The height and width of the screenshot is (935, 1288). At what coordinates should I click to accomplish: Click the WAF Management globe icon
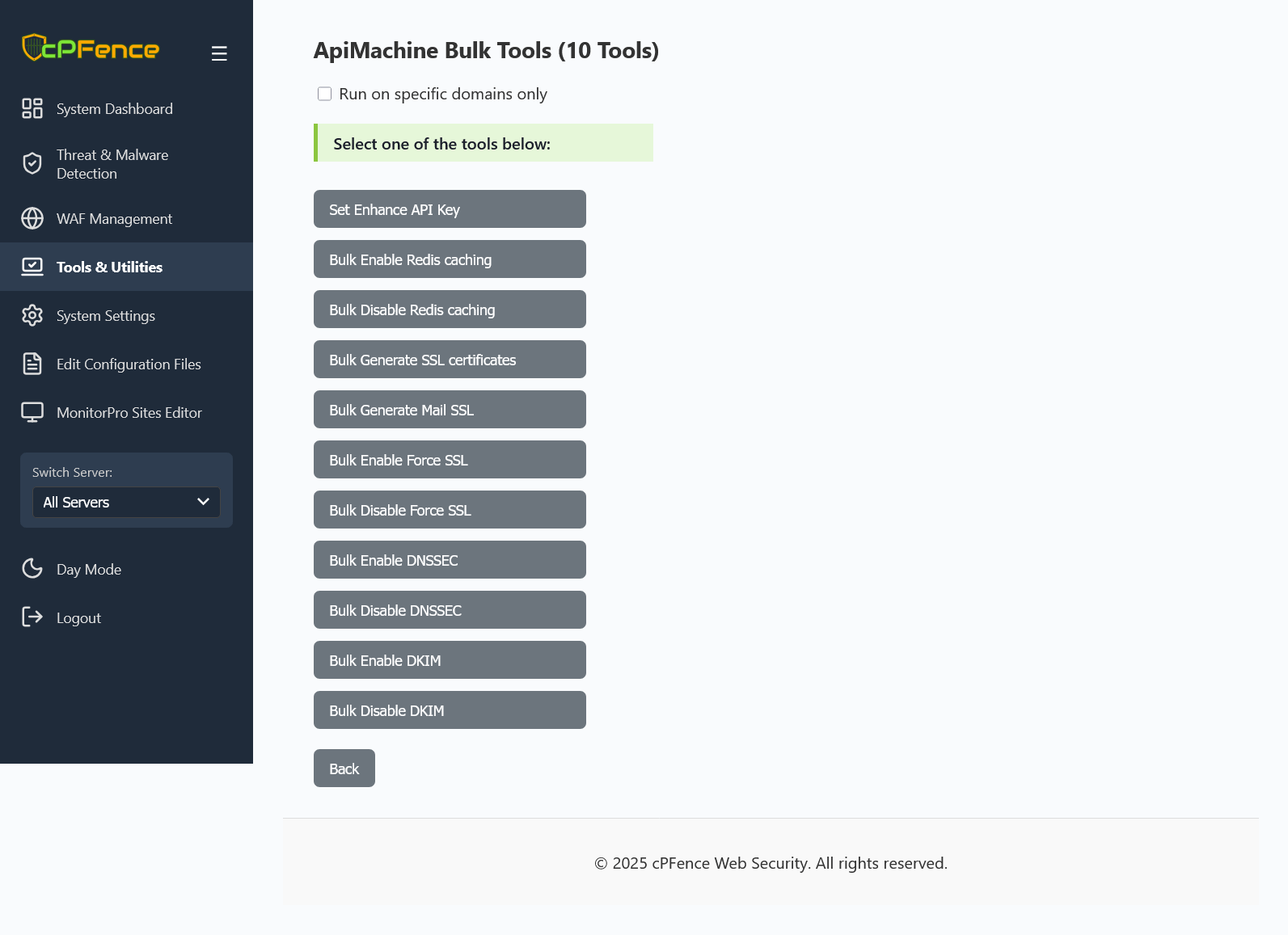(32, 218)
